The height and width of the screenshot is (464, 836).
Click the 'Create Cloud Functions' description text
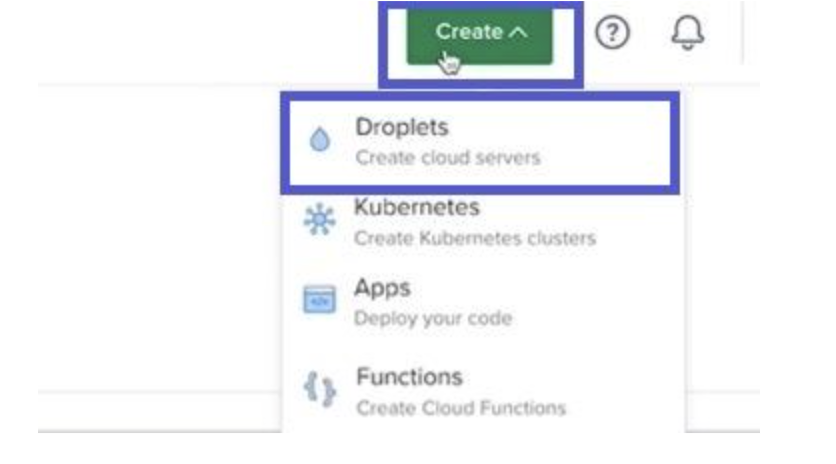[x=461, y=408]
